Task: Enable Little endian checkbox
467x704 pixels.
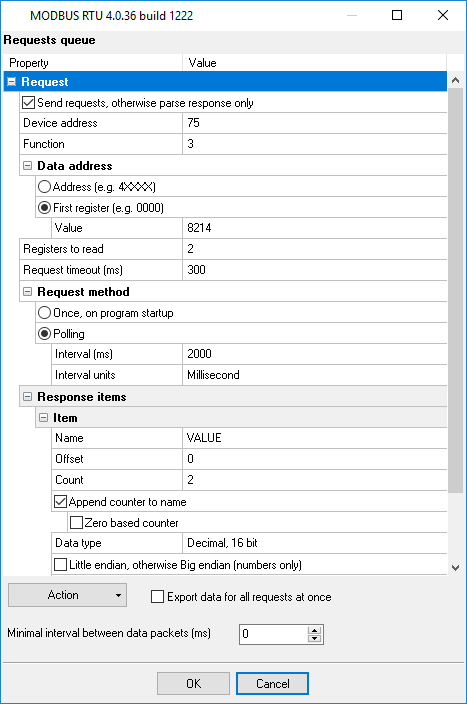Action: [x=61, y=564]
